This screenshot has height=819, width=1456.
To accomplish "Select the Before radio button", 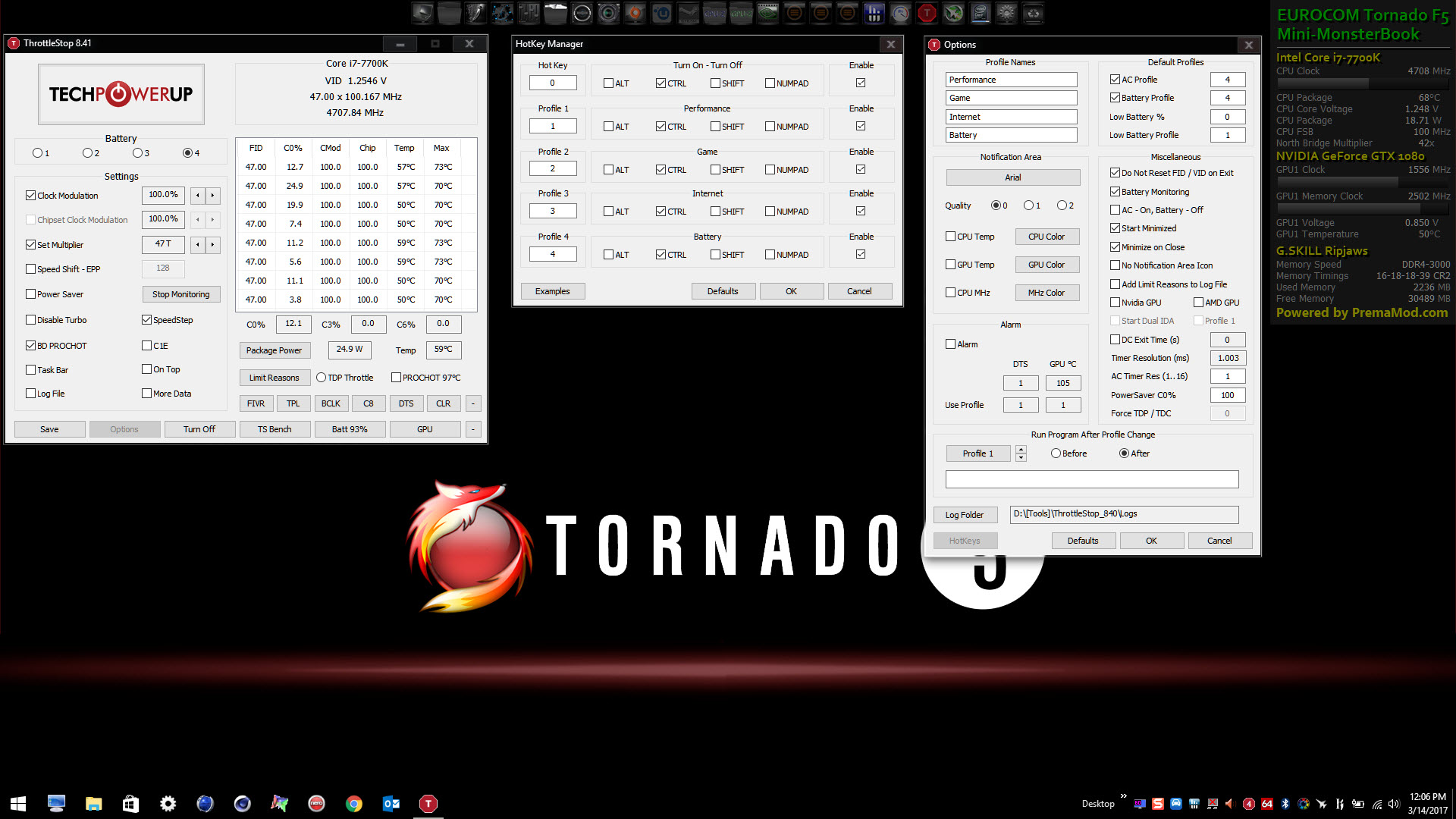I will pyautogui.click(x=1056, y=453).
